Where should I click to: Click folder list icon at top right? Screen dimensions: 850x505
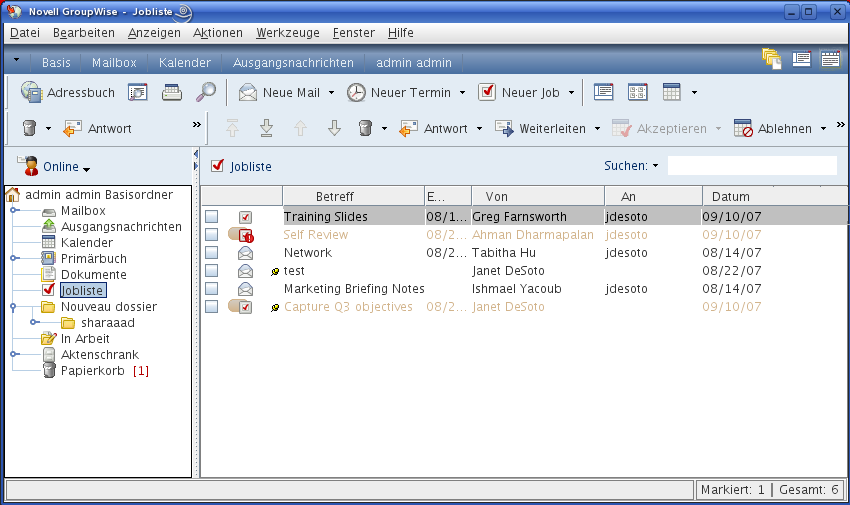pos(771,59)
